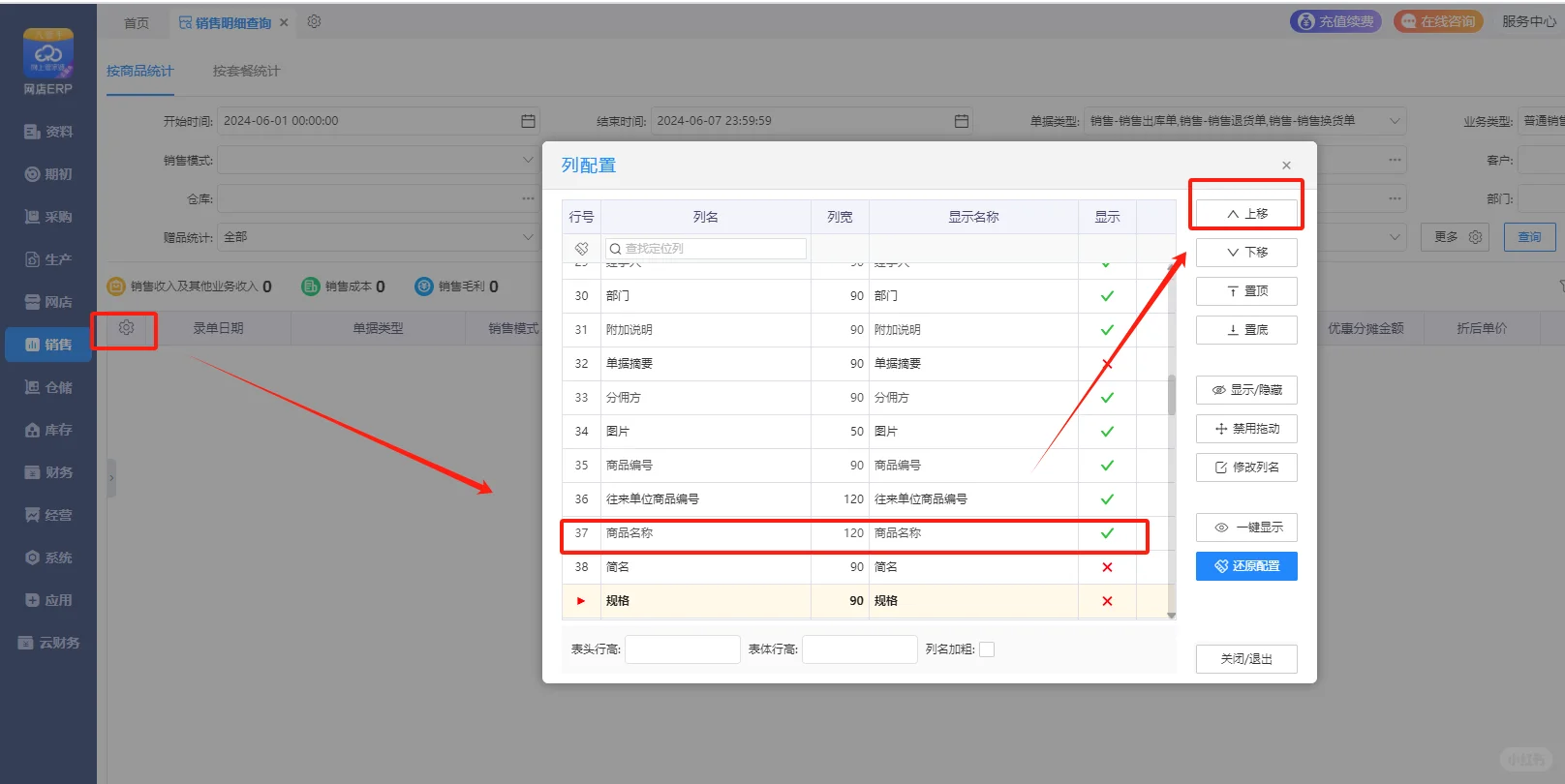Close the 销售明细查询 tab
1565x784 pixels.
click(x=284, y=22)
